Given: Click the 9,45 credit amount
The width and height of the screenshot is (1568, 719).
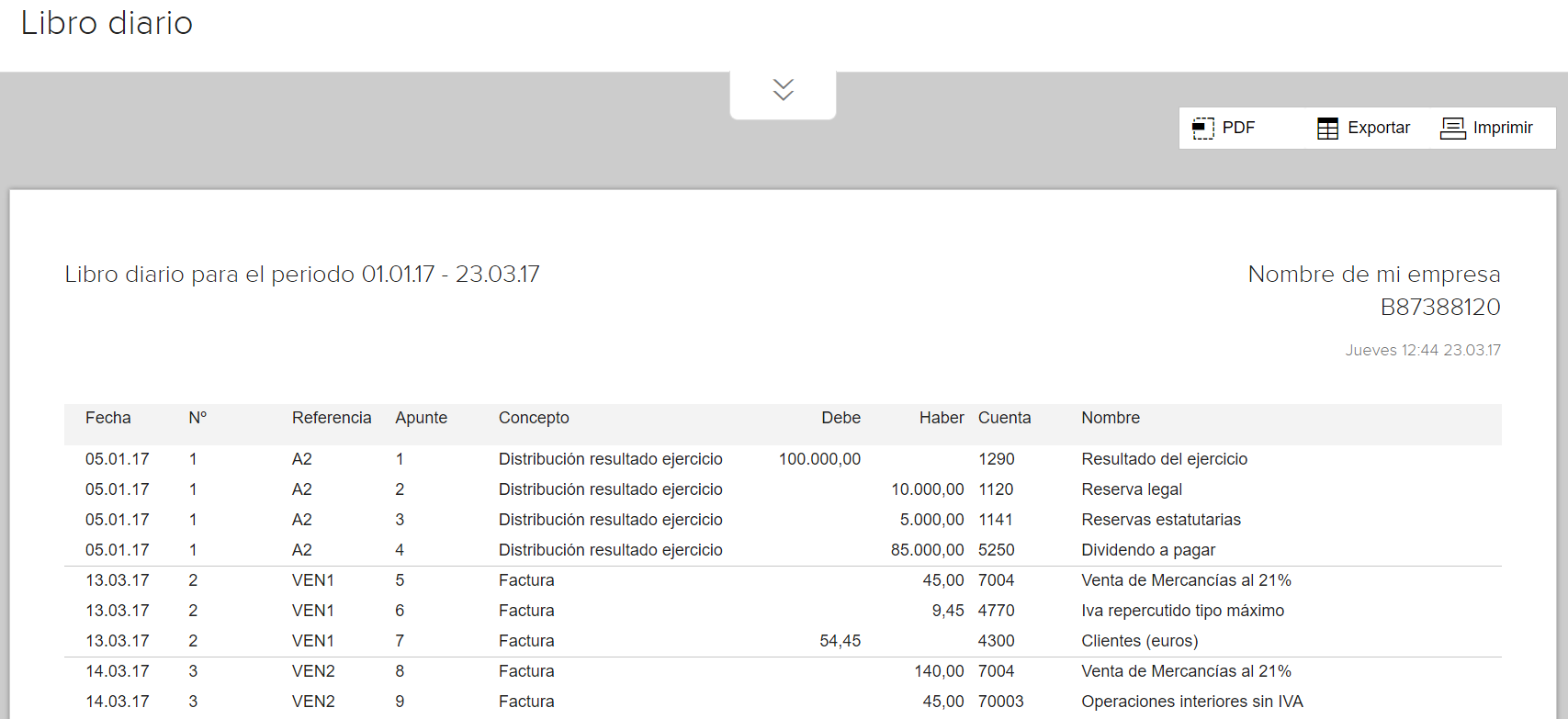Looking at the screenshot, I should pyautogui.click(x=948, y=611).
